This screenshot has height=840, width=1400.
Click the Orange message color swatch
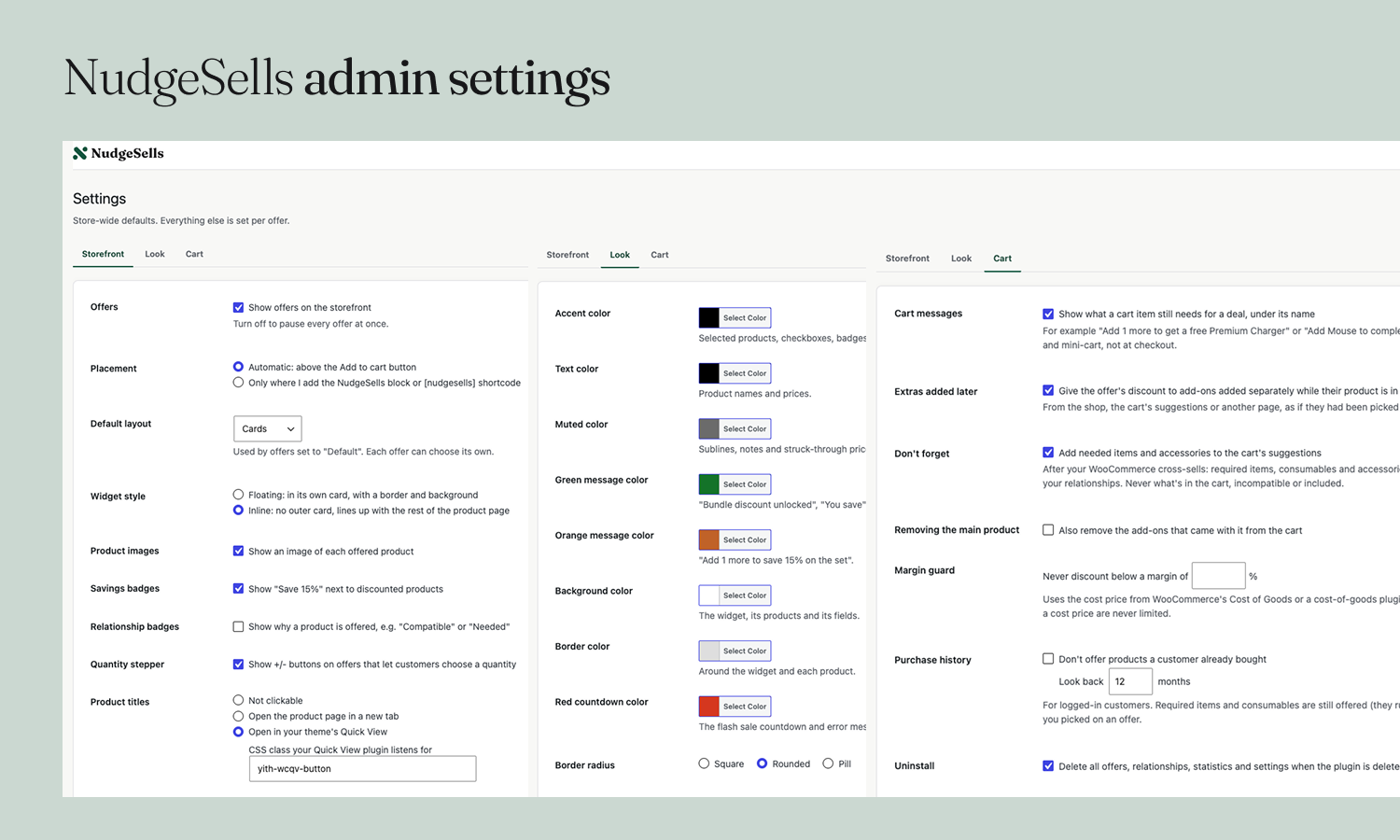point(709,539)
